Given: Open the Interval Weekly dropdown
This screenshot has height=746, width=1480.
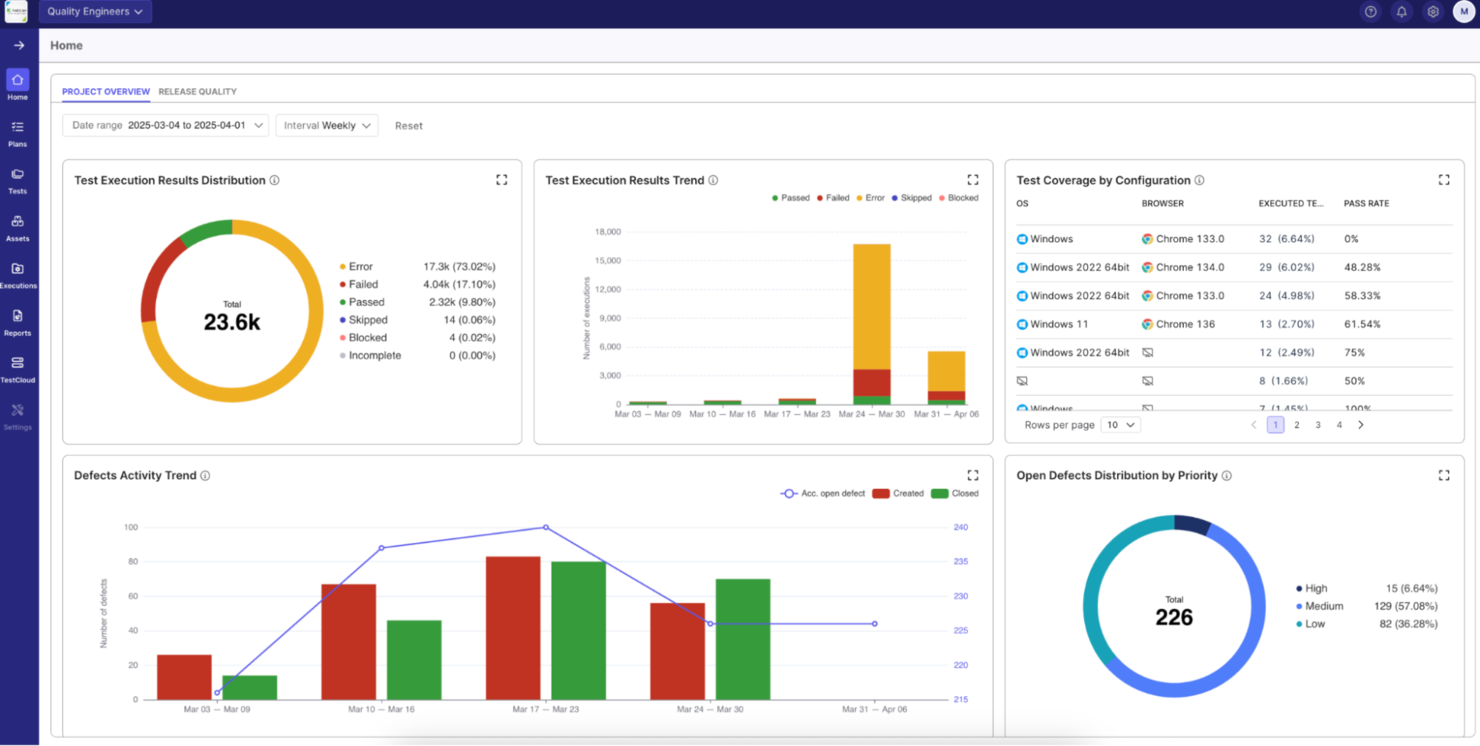Looking at the screenshot, I should [327, 125].
